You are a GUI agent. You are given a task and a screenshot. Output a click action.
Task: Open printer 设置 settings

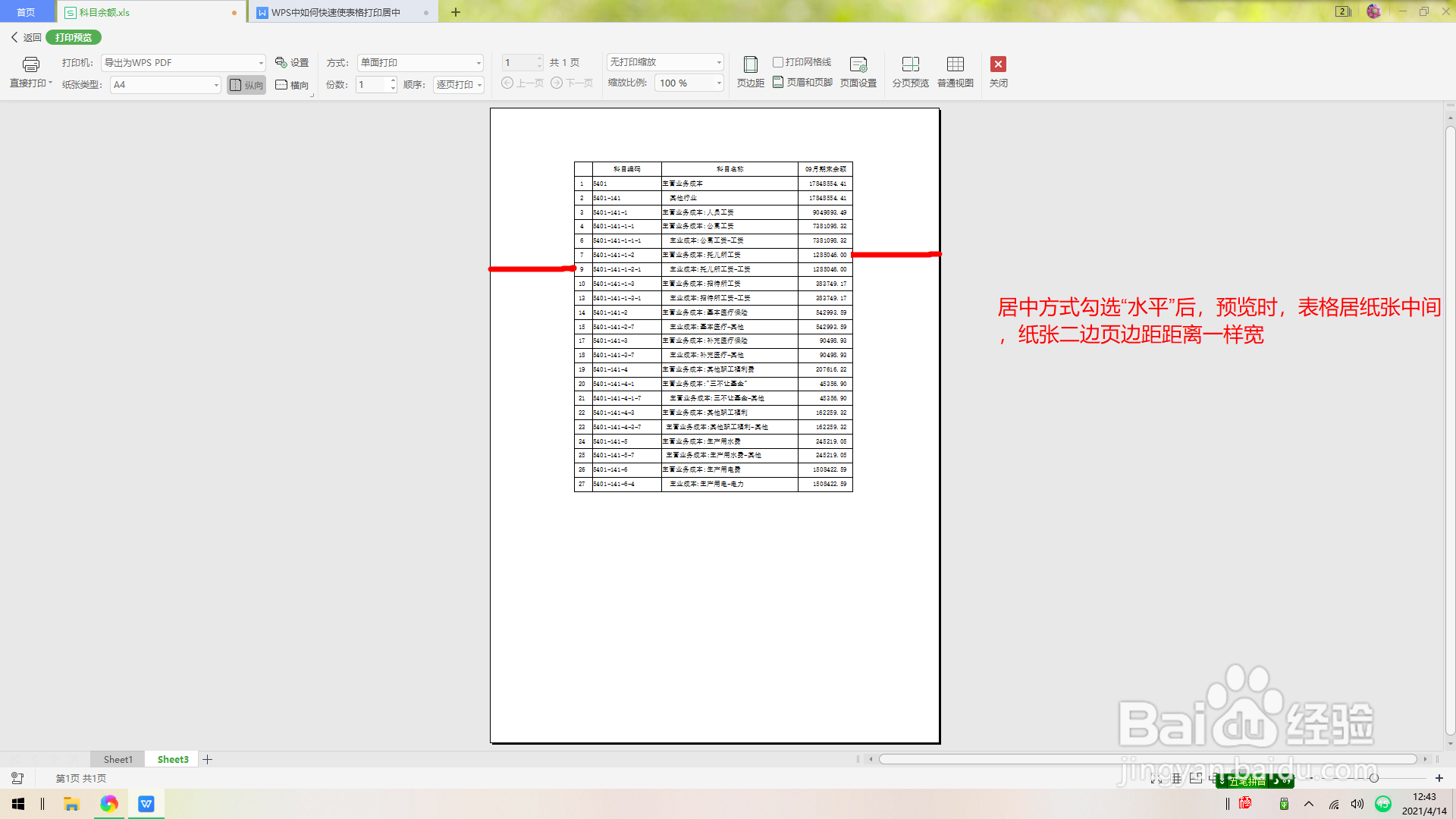292,62
